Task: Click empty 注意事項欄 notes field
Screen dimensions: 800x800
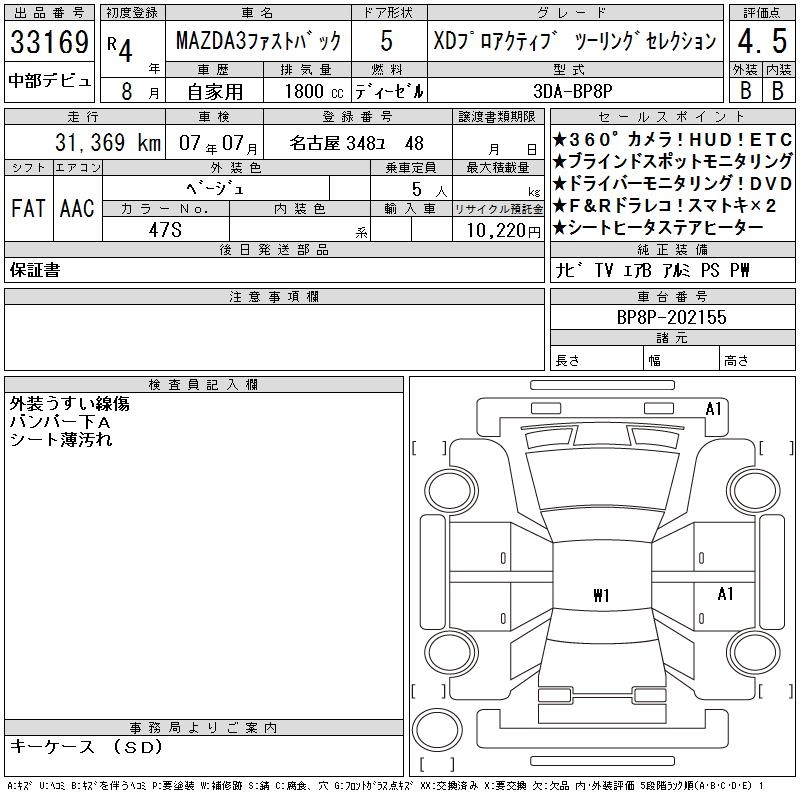Action: pyautogui.click(x=274, y=337)
